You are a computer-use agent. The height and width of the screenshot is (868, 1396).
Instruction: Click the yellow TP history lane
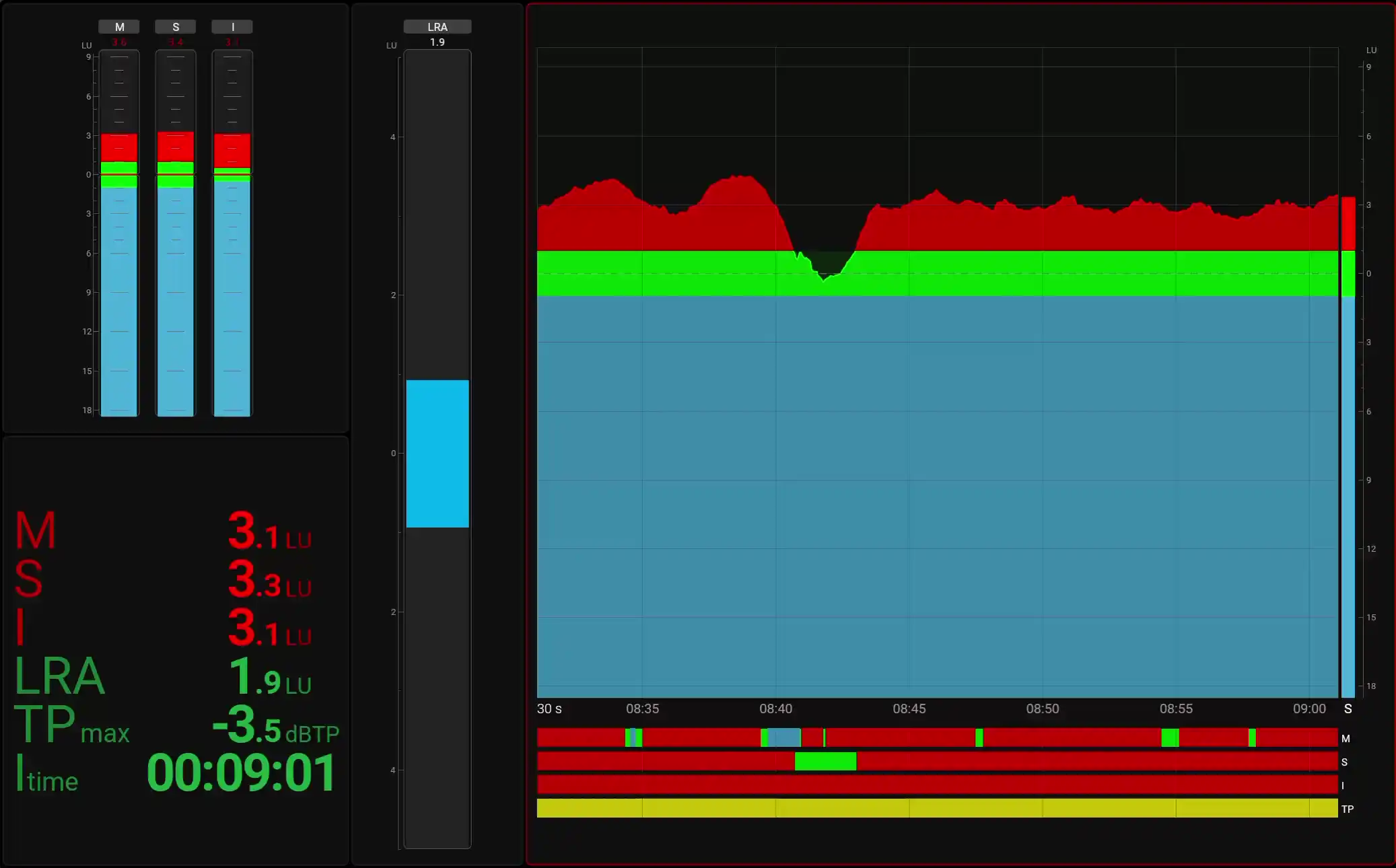point(937,808)
